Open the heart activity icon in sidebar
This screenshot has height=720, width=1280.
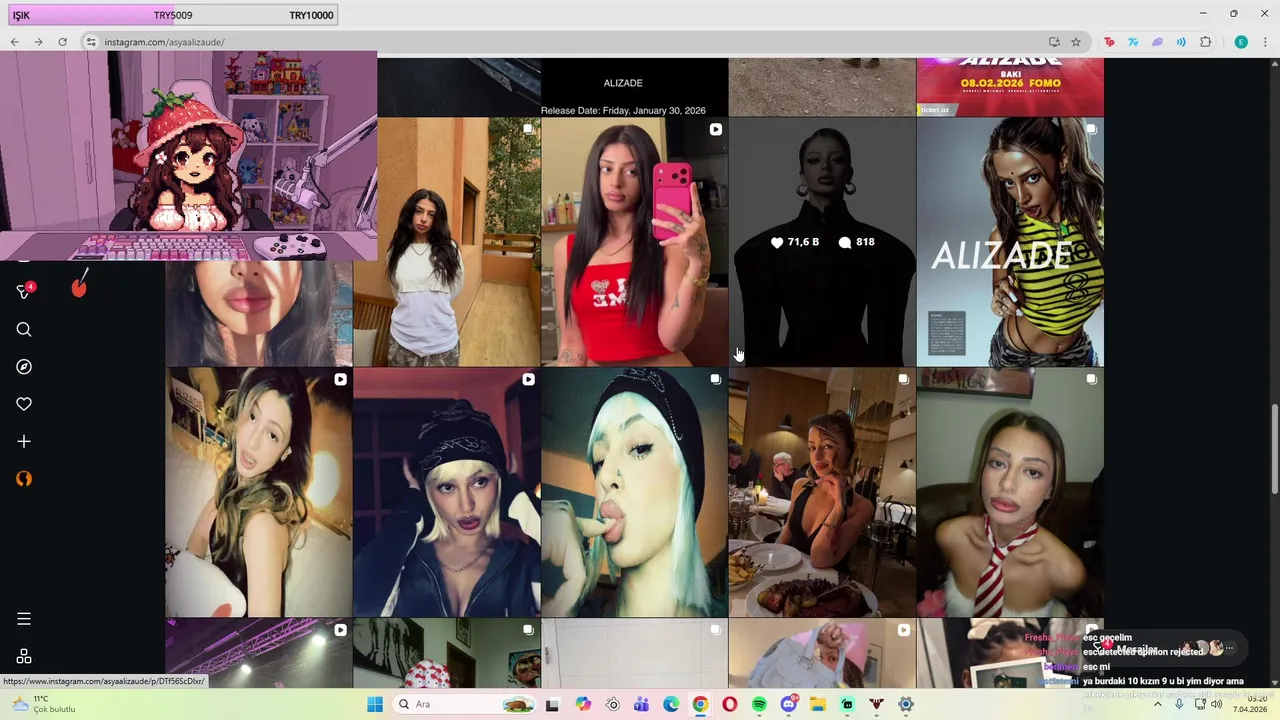pyautogui.click(x=24, y=404)
